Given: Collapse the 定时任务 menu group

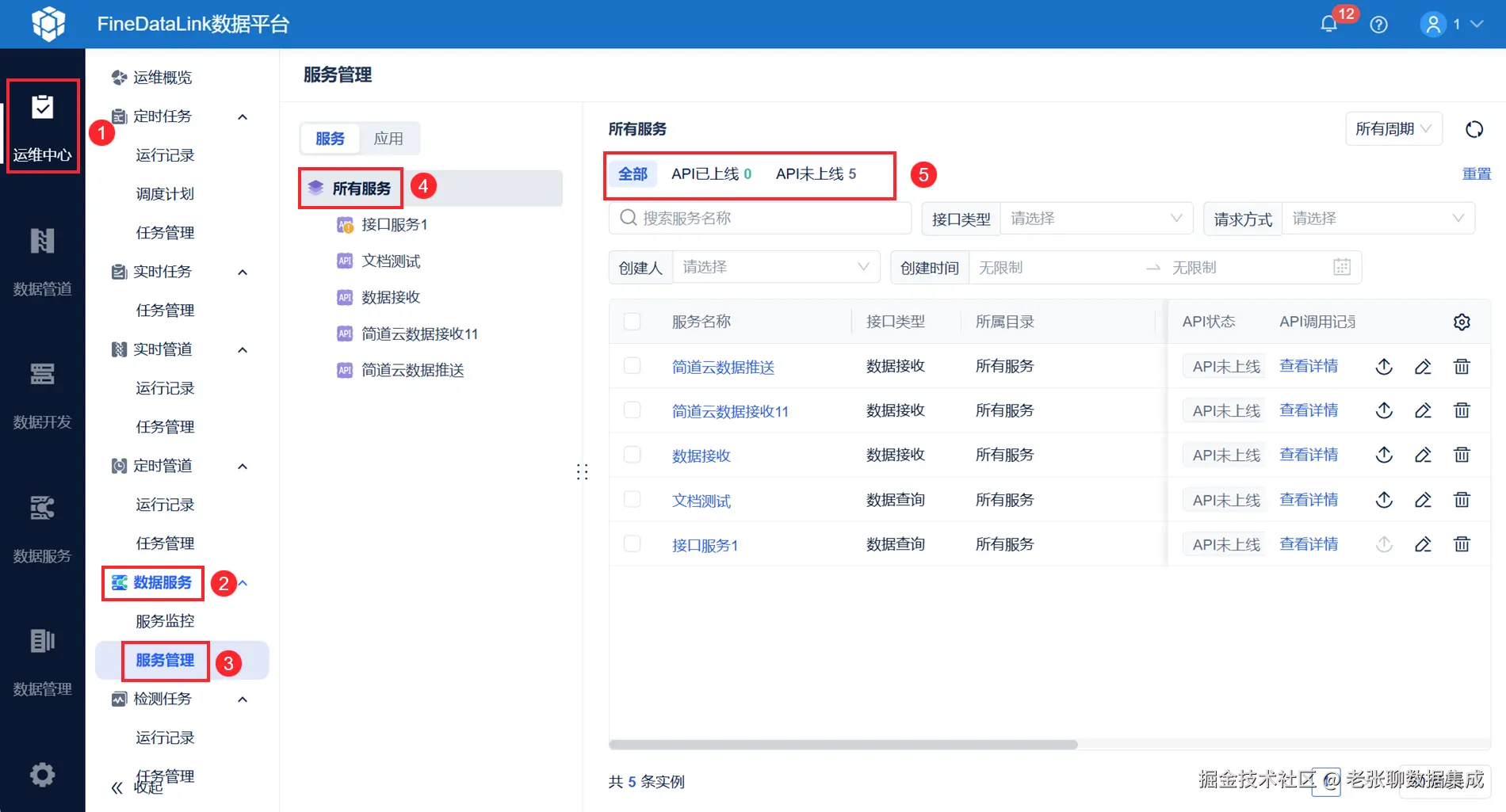Looking at the screenshot, I should click(243, 117).
